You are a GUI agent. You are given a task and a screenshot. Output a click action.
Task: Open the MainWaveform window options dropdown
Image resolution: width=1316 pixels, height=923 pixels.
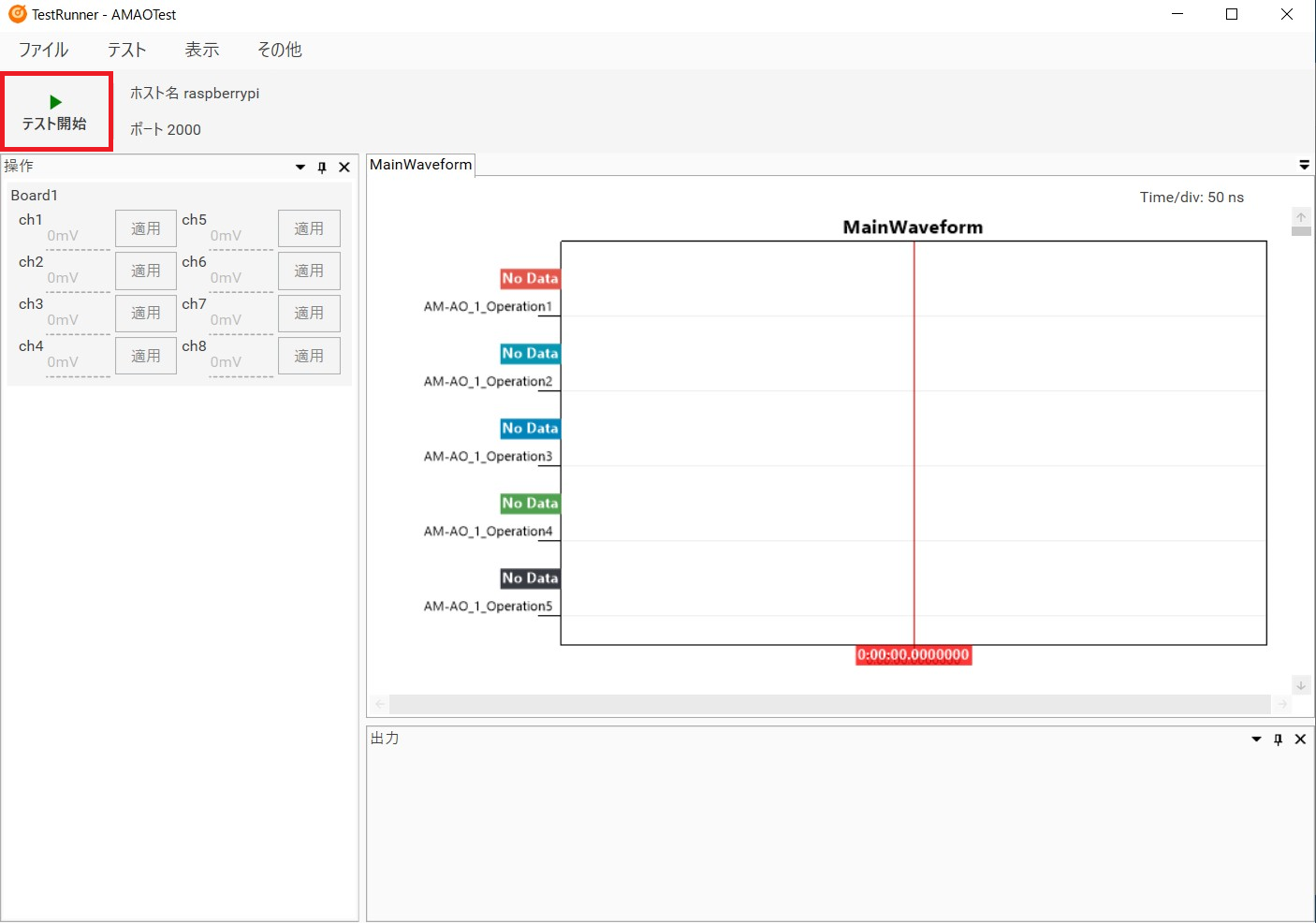coord(1305,164)
